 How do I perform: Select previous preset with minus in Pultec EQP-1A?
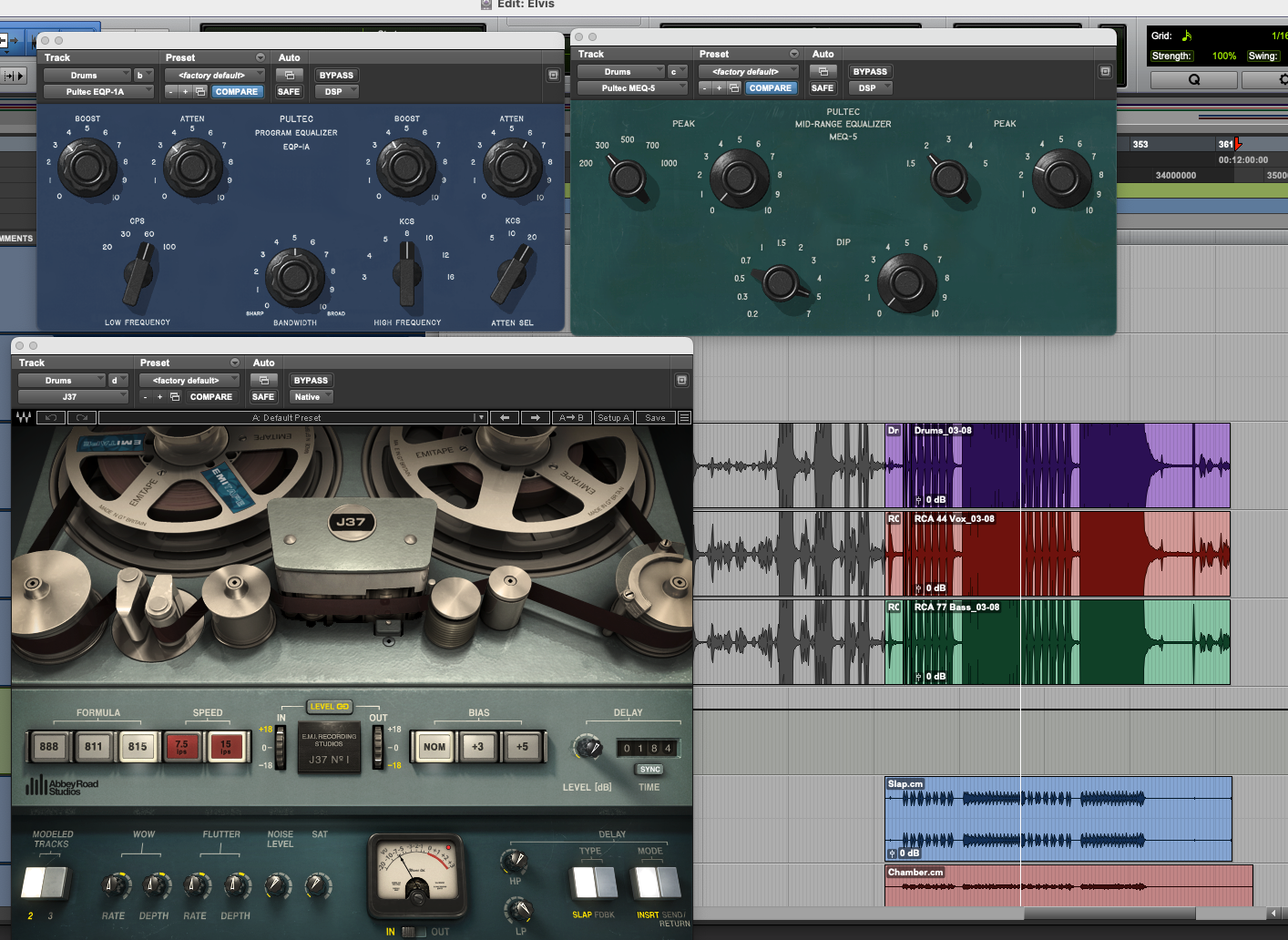click(x=170, y=91)
